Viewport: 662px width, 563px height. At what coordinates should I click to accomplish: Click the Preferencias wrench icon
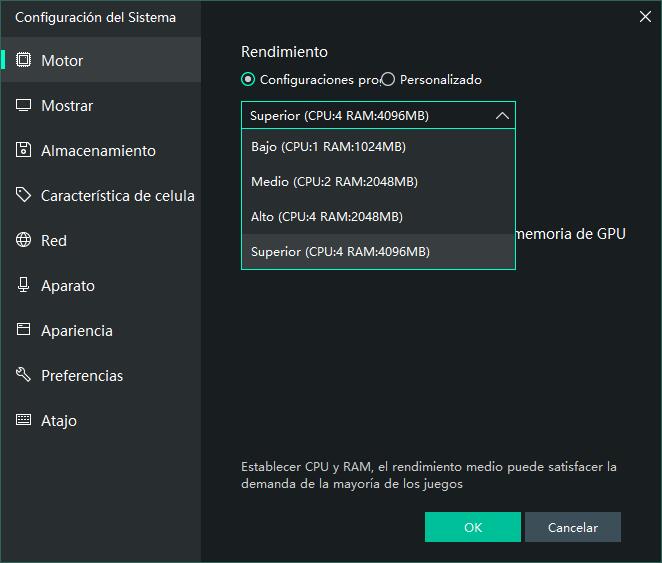(x=24, y=375)
